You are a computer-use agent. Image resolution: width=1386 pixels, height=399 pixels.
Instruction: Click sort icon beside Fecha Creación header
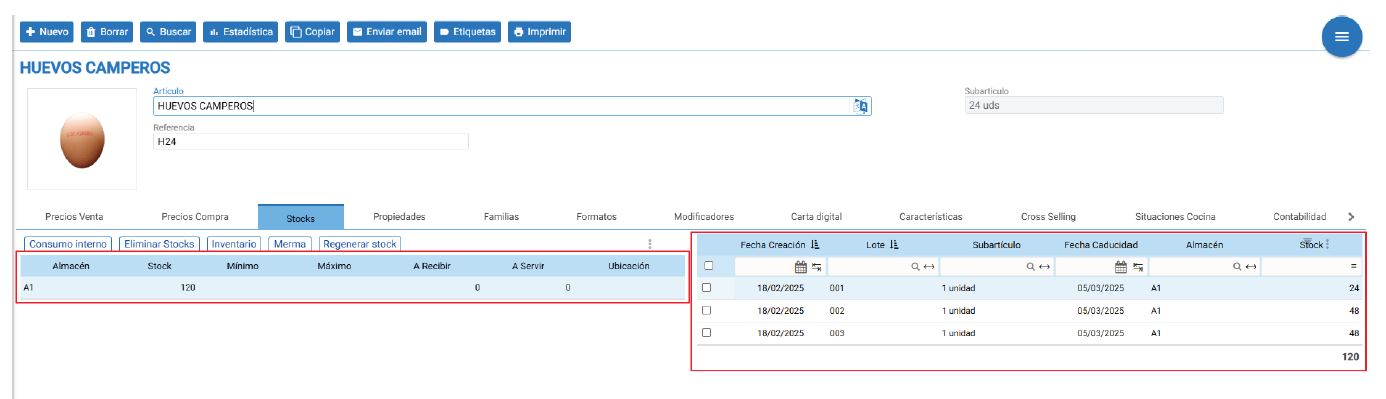pyautogui.click(x=816, y=245)
